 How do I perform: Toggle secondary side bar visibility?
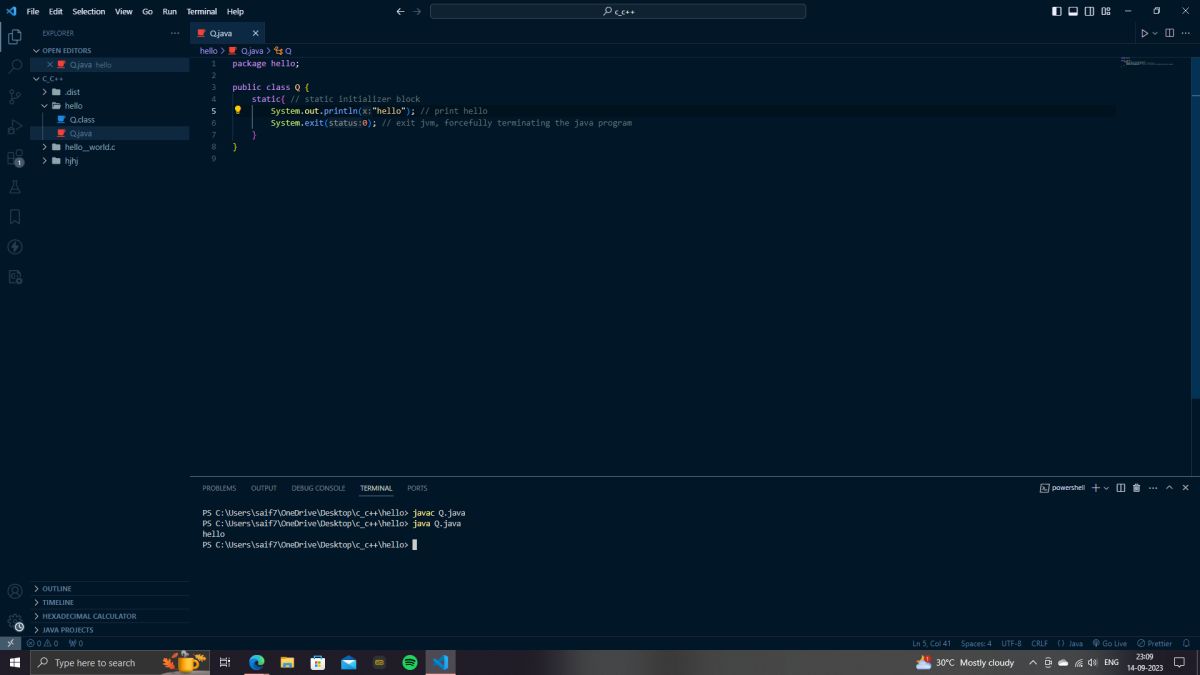click(1089, 11)
